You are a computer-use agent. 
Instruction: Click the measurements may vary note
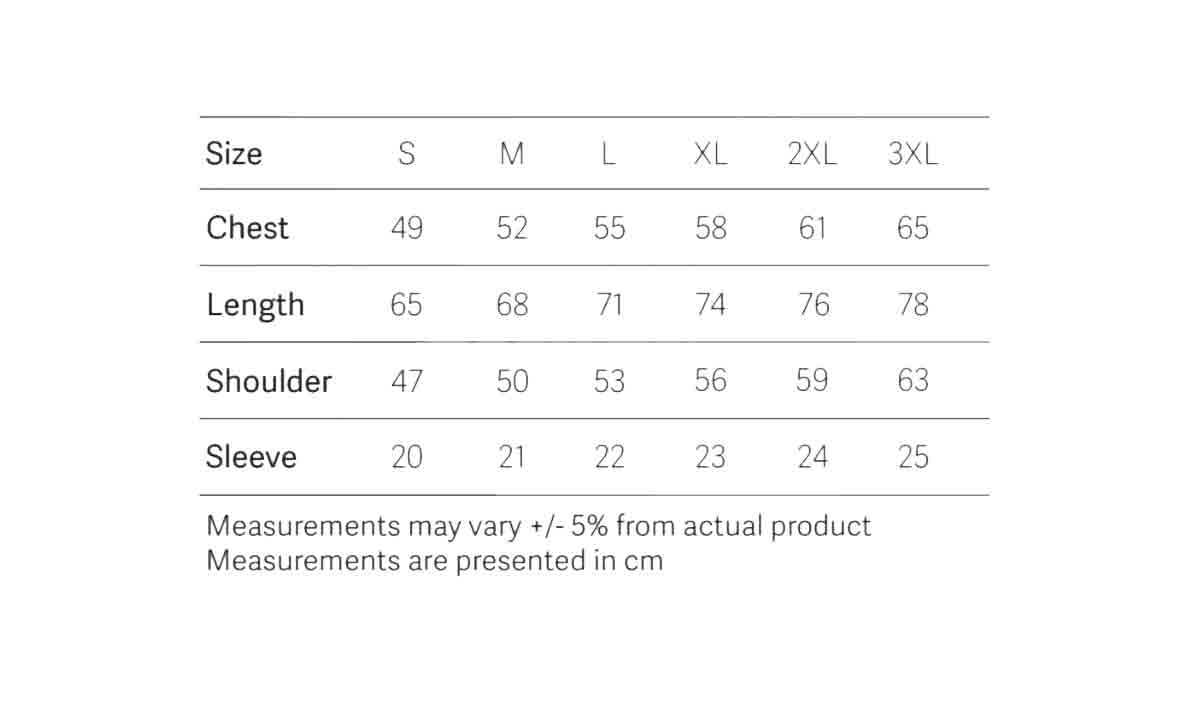(539, 526)
